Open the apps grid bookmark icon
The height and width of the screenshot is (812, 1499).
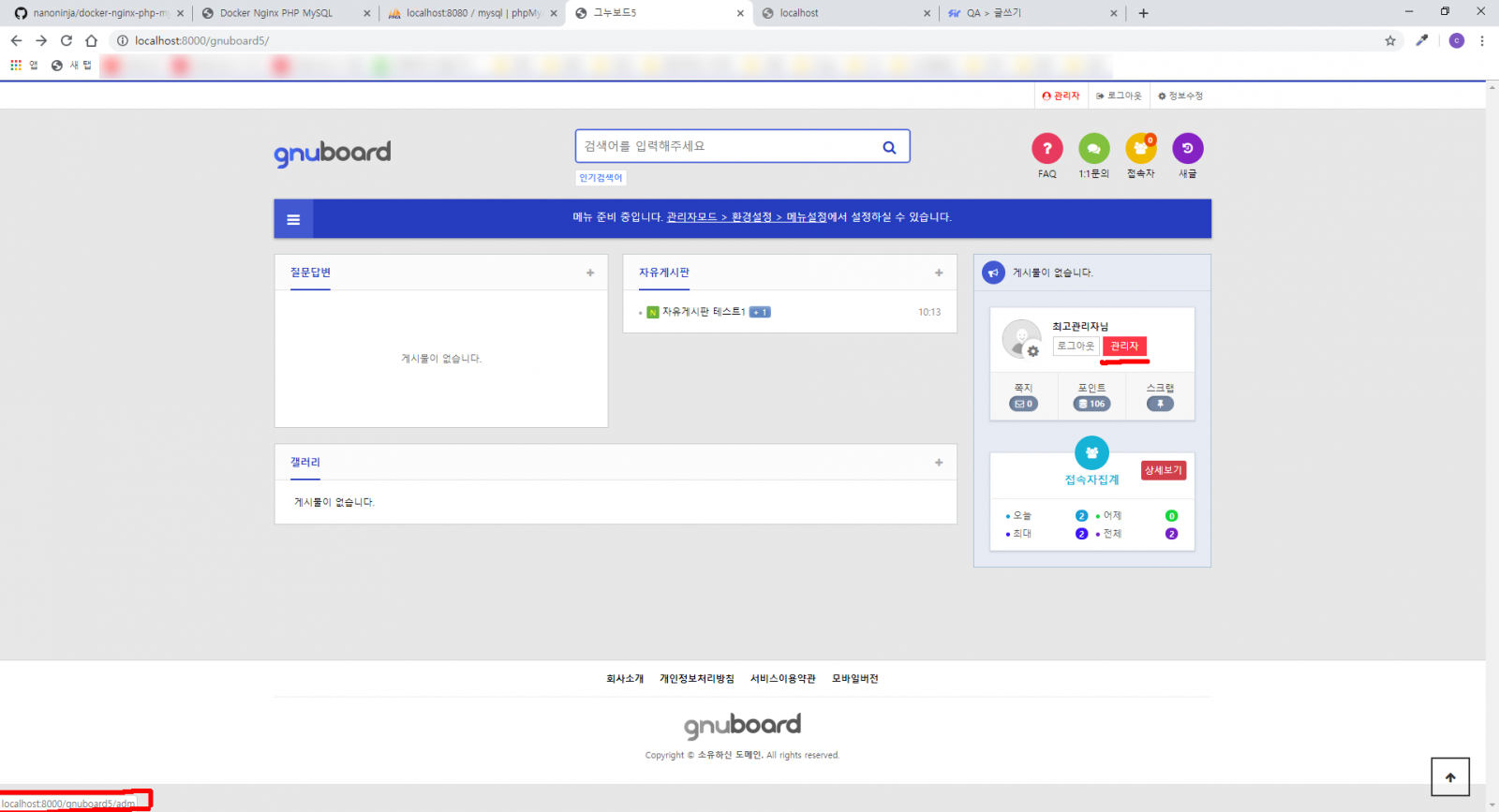[x=16, y=65]
